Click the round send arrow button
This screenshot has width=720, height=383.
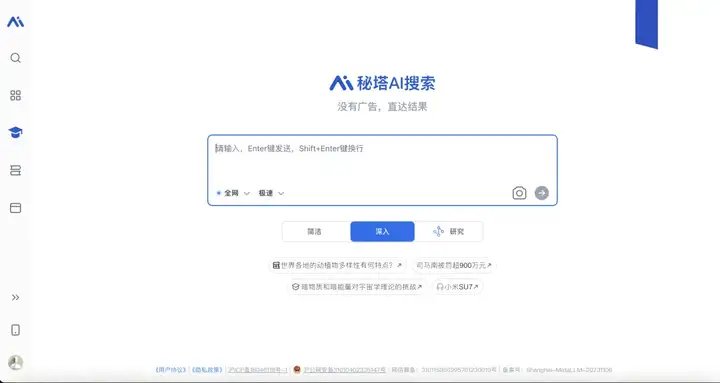tap(542, 193)
